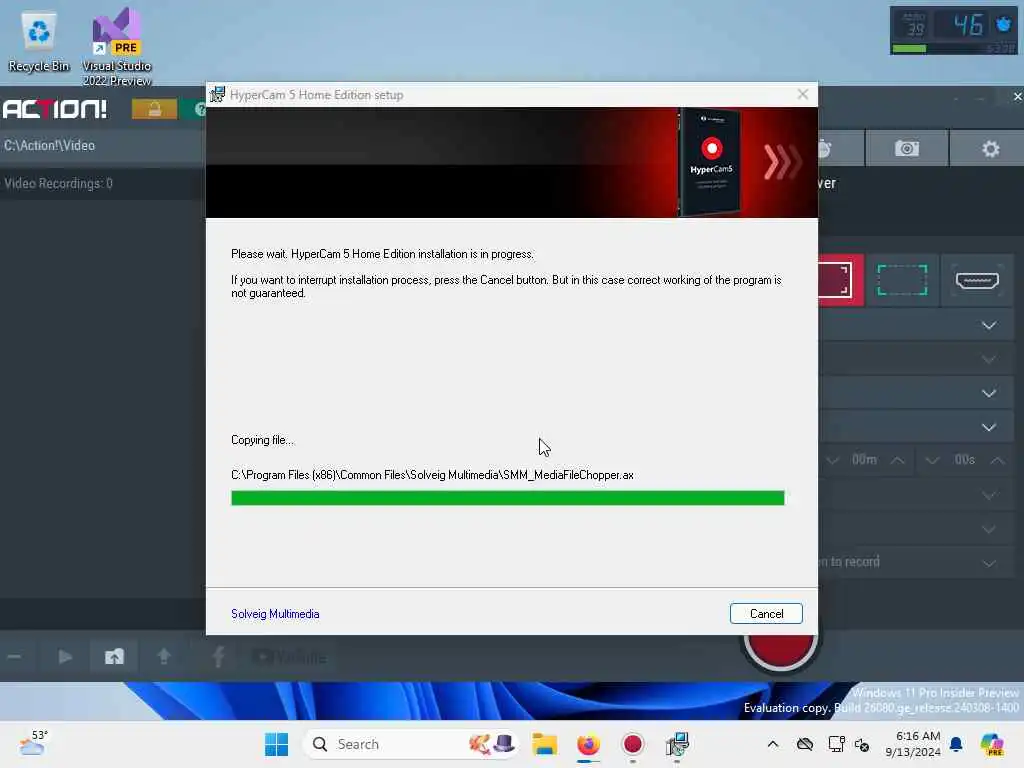Click the HyperCam setup title bar icon
The width and height of the screenshot is (1024, 768).
[217, 95]
